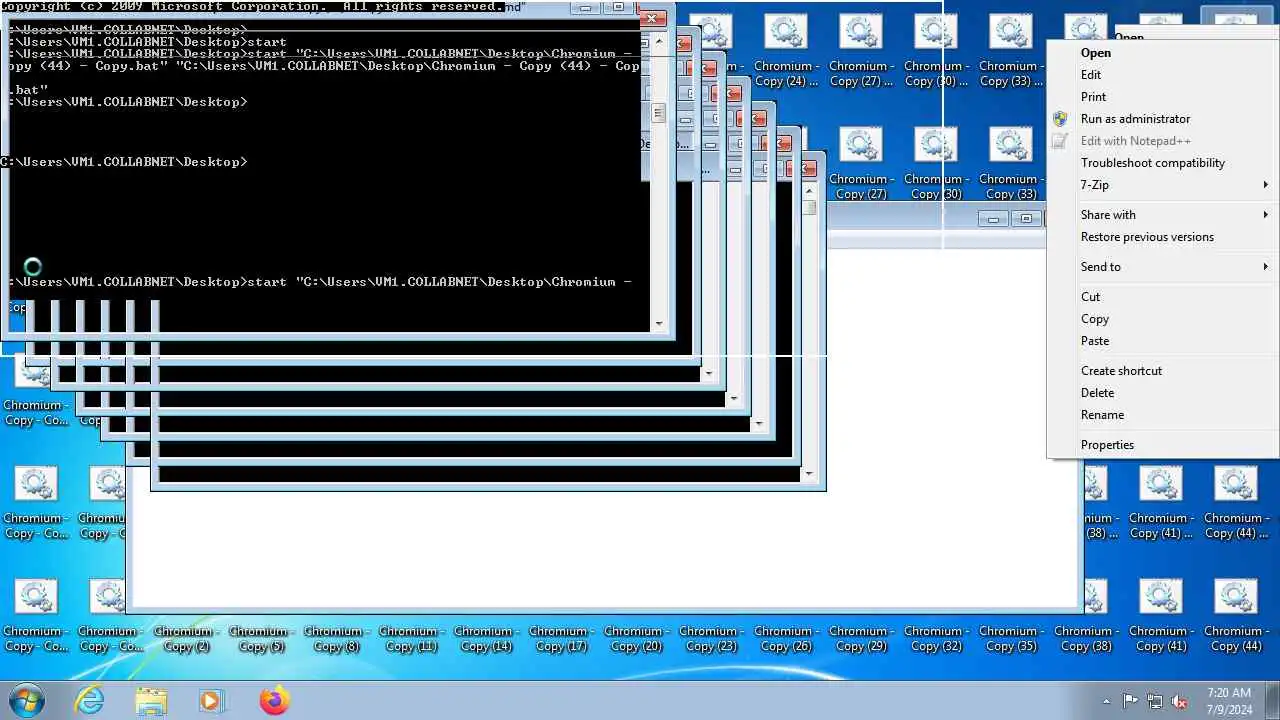Open Properties from the context menu
The image size is (1280, 720).
(x=1162, y=445)
